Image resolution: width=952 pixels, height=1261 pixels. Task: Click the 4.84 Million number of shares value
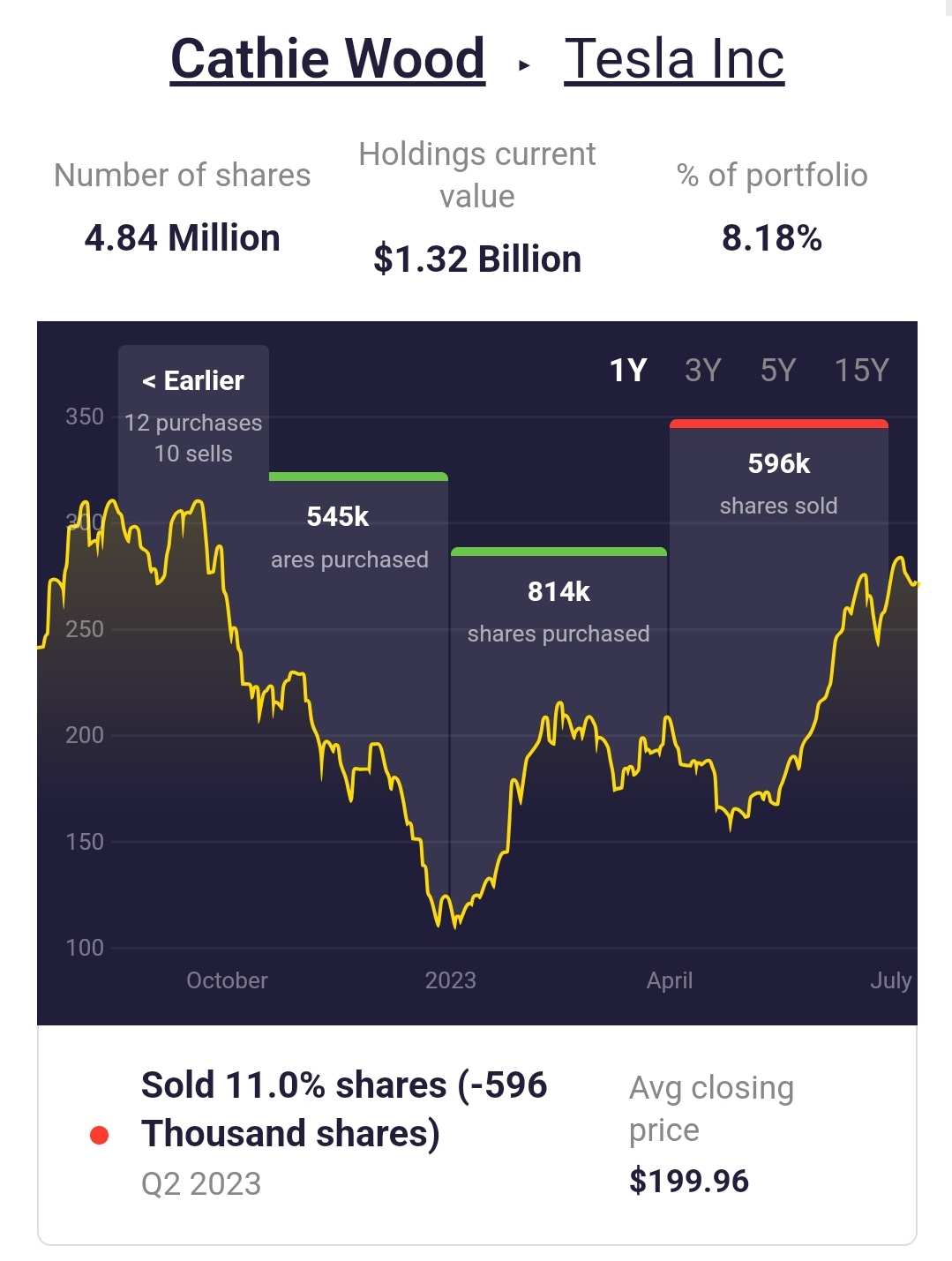pyautogui.click(x=183, y=238)
